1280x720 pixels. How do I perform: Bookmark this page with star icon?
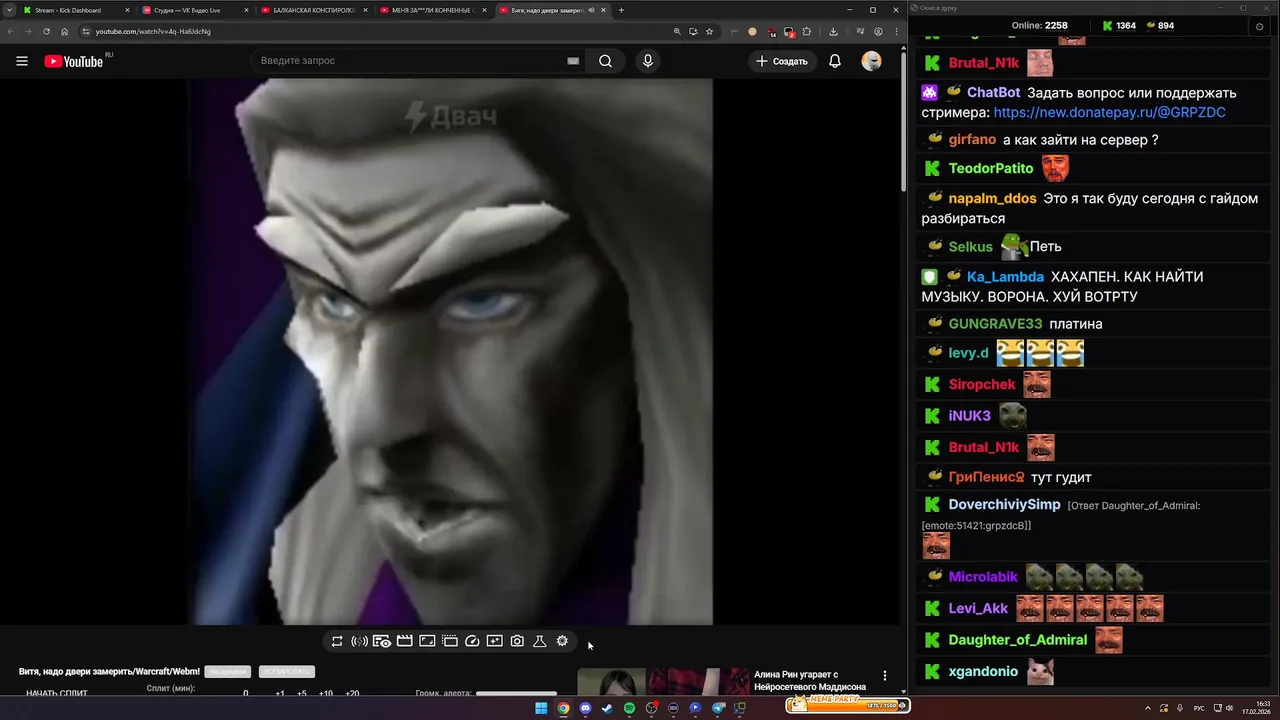(709, 31)
